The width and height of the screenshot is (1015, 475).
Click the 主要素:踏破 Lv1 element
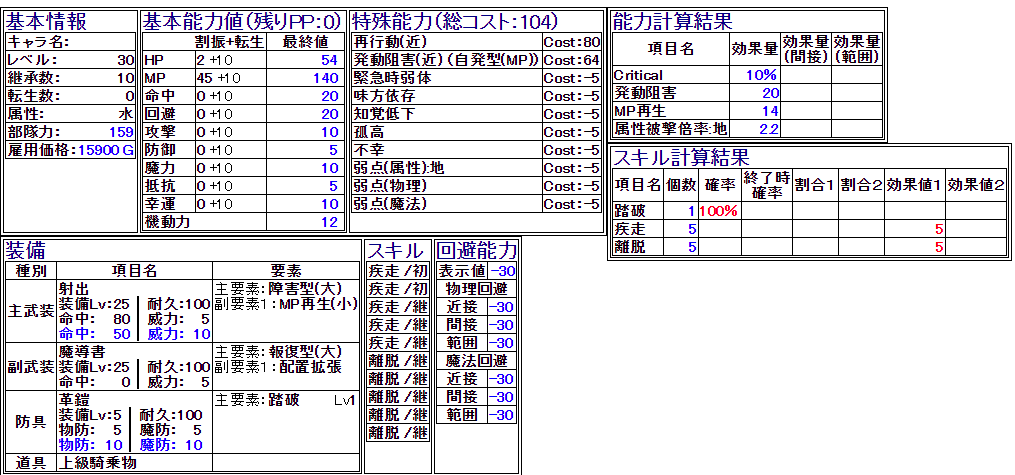(285, 399)
